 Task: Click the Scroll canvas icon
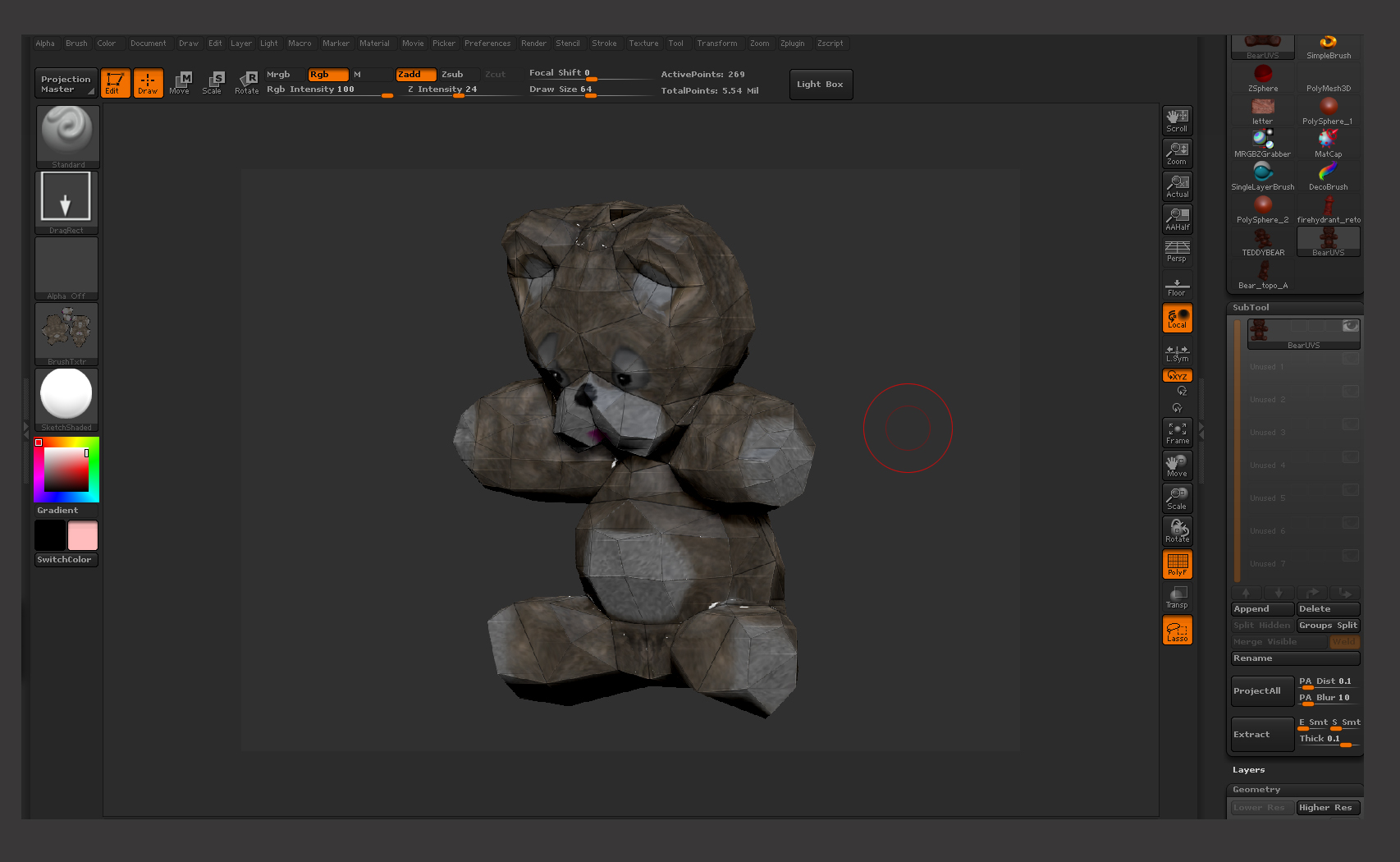click(1177, 121)
